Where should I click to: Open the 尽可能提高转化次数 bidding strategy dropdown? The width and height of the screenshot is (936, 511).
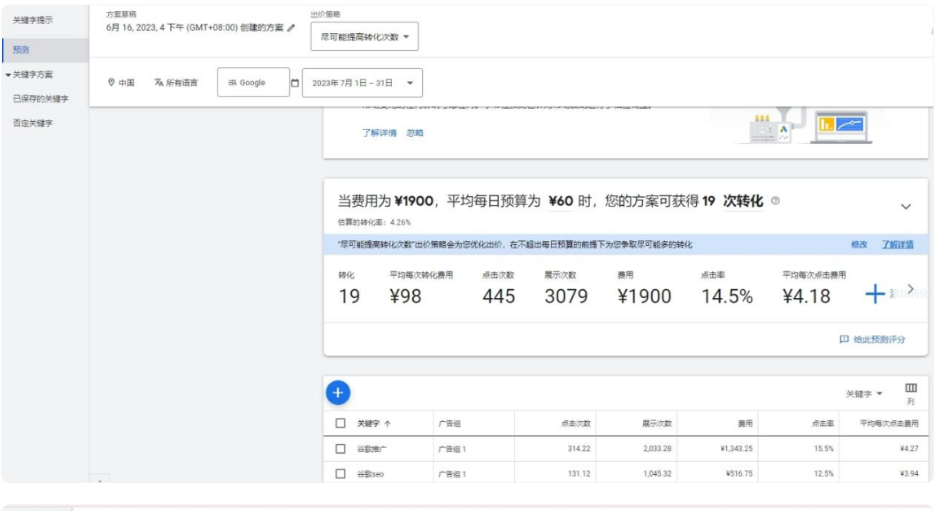tap(365, 36)
